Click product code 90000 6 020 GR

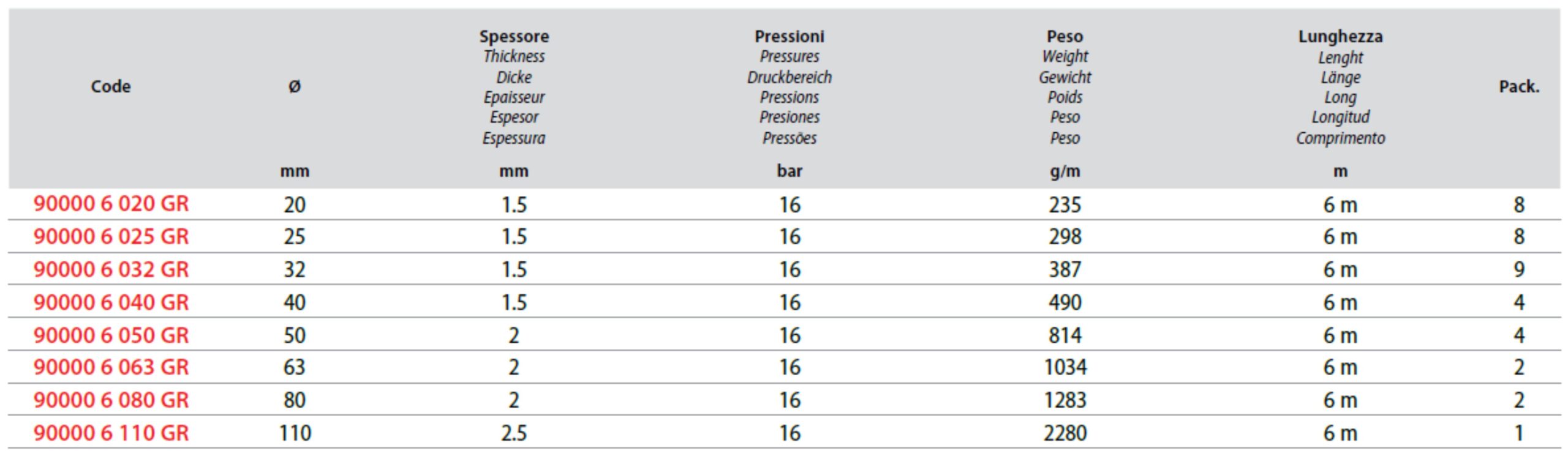[x=111, y=204]
